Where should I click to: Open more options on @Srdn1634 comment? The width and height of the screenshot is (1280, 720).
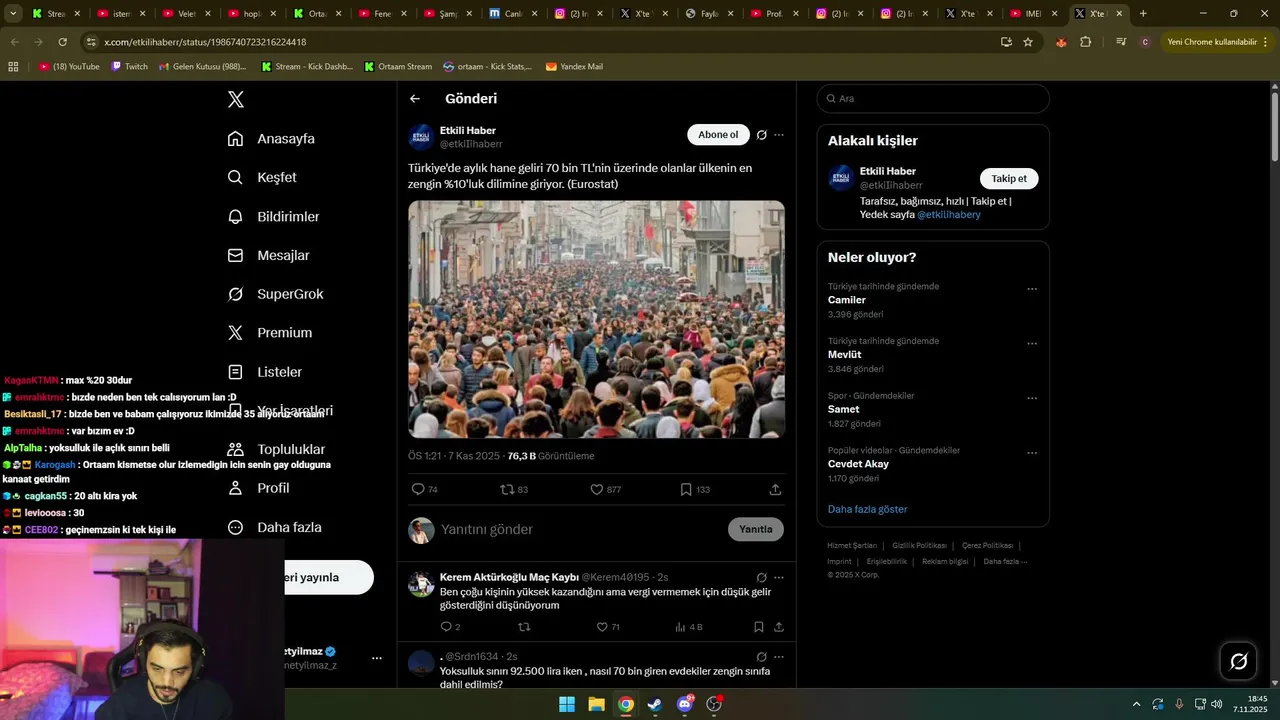(x=779, y=657)
